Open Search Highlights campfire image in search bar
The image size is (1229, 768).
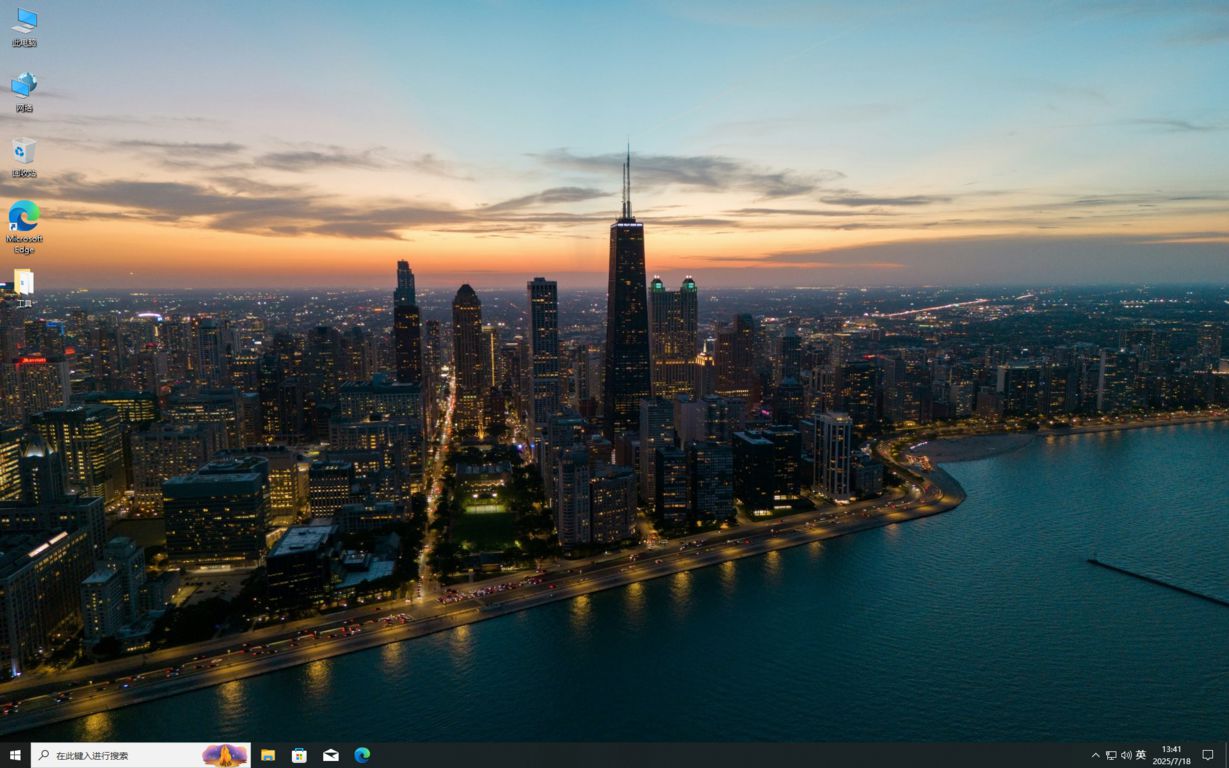[x=222, y=755]
